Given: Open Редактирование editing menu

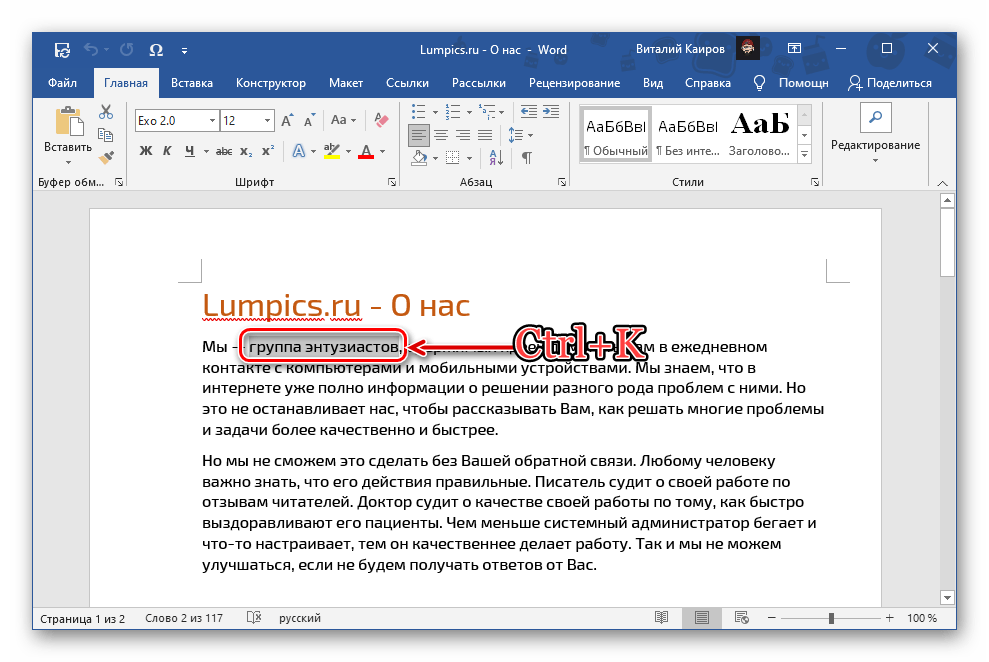Looking at the screenshot, I should click(x=875, y=135).
